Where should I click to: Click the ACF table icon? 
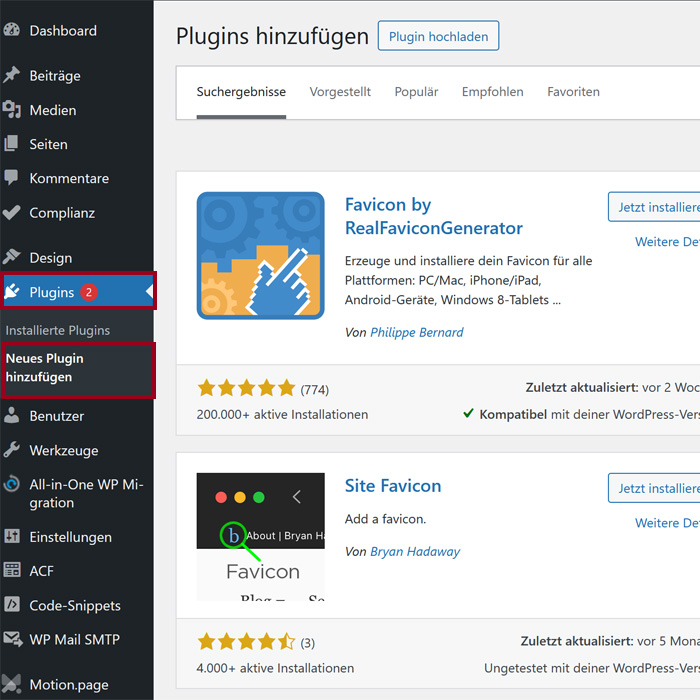click(12, 570)
